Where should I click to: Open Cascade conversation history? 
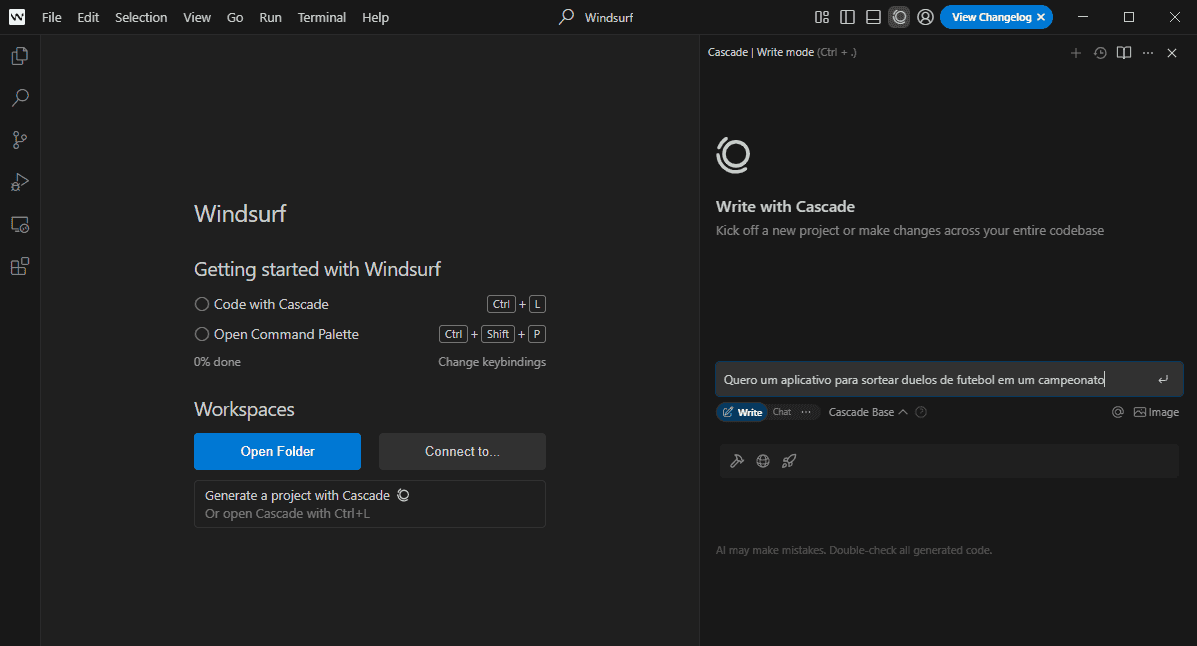(x=1100, y=53)
